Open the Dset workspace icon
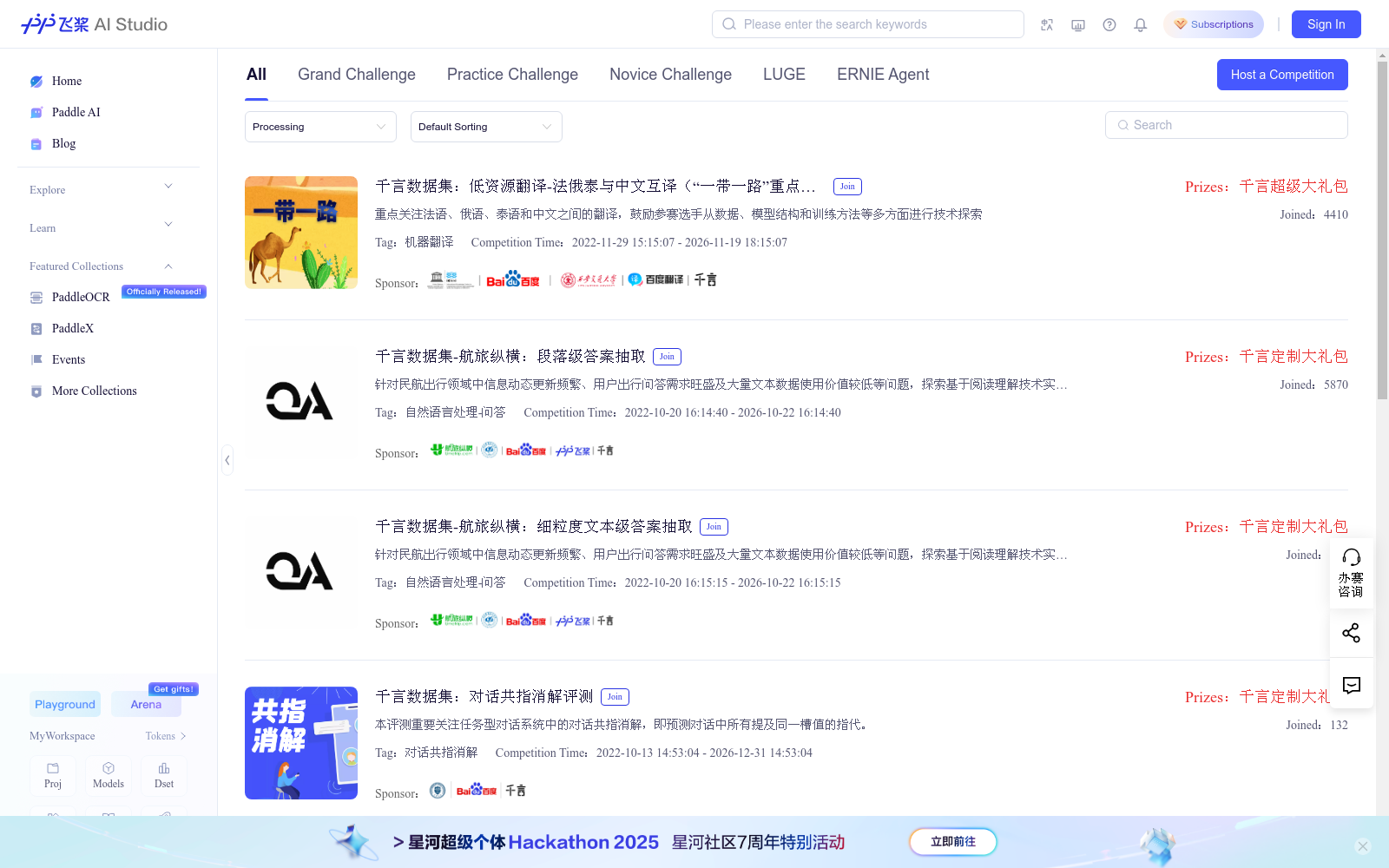The width and height of the screenshot is (1389, 868). (x=164, y=775)
